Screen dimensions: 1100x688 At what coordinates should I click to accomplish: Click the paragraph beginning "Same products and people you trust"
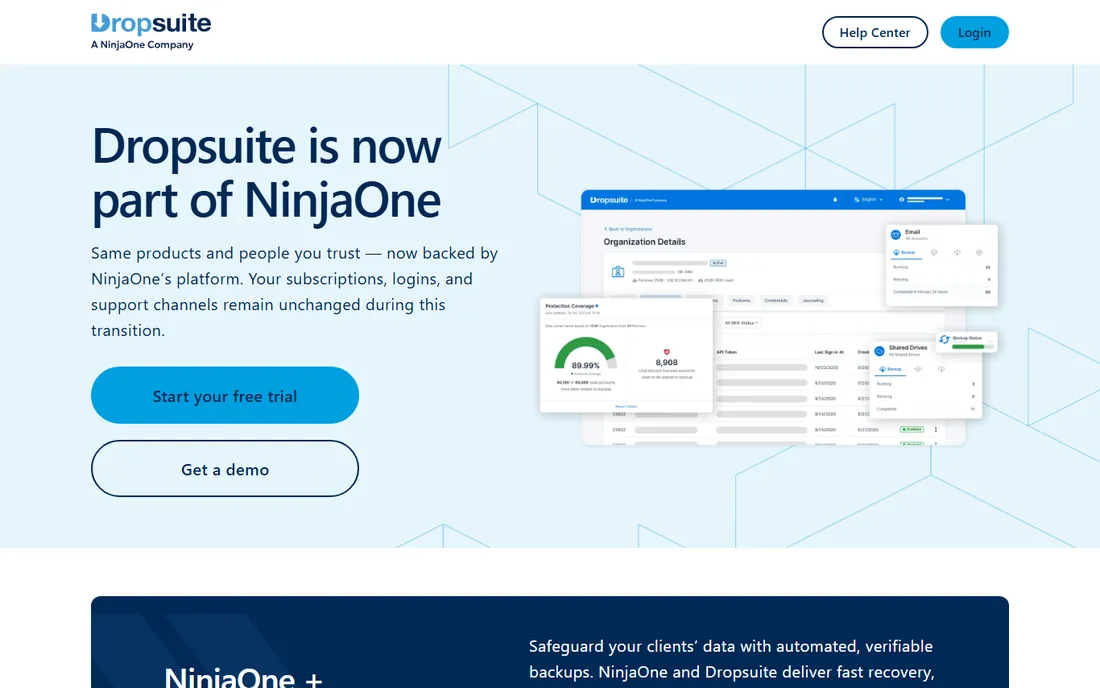pos(295,292)
